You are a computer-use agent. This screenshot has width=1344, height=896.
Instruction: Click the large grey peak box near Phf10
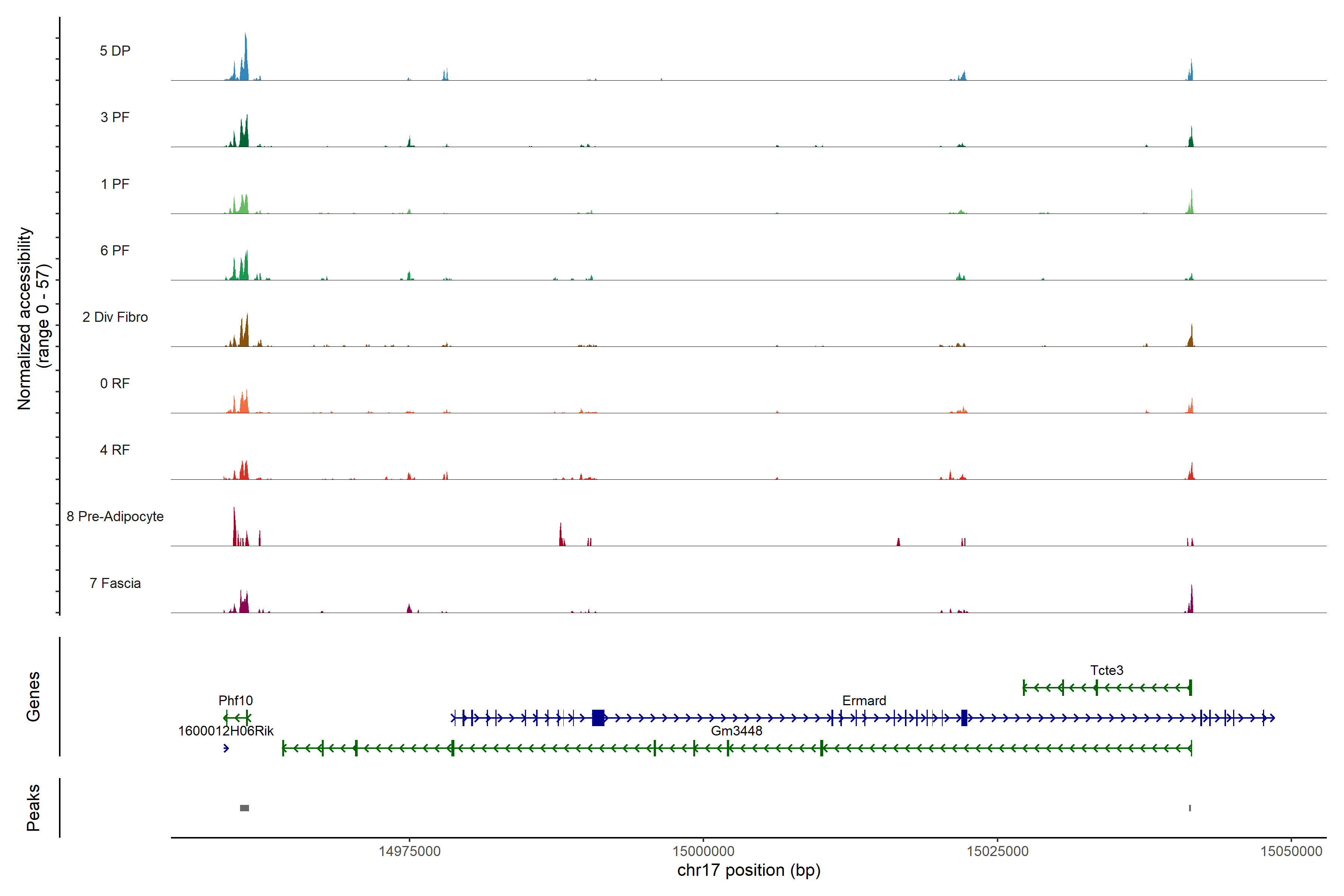coord(245,808)
